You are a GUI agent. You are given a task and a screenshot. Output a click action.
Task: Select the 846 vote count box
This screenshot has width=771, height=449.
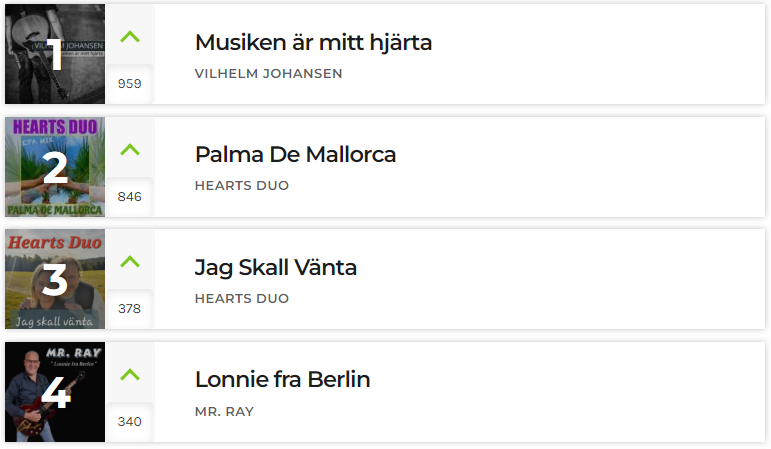130,197
